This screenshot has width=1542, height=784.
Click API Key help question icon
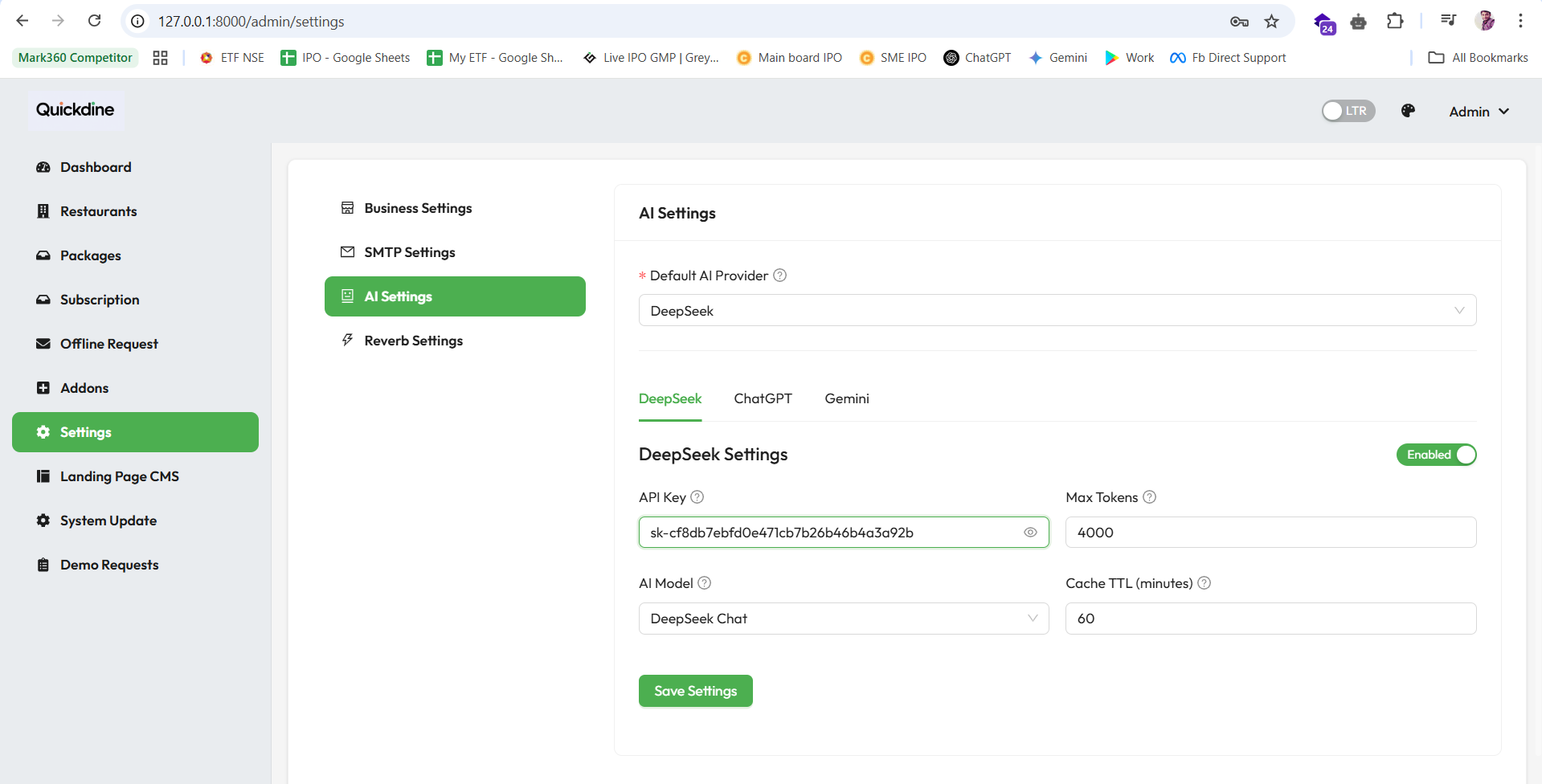pyautogui.click(x=697, y=497)
